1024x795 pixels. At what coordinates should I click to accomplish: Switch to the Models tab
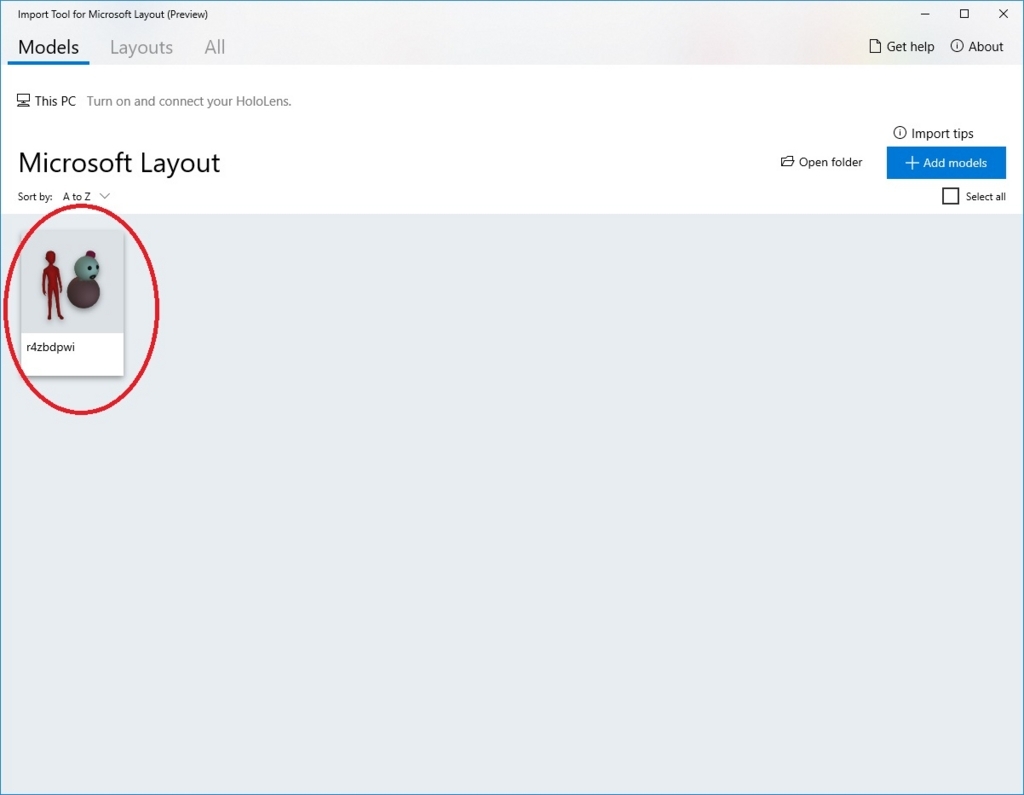click(48, 47)
